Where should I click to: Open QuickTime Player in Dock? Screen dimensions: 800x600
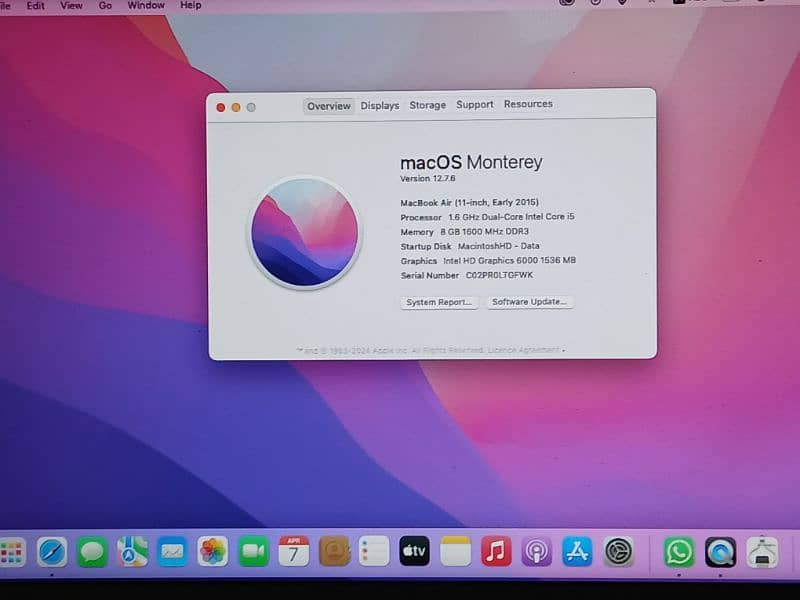click(720, 552)
